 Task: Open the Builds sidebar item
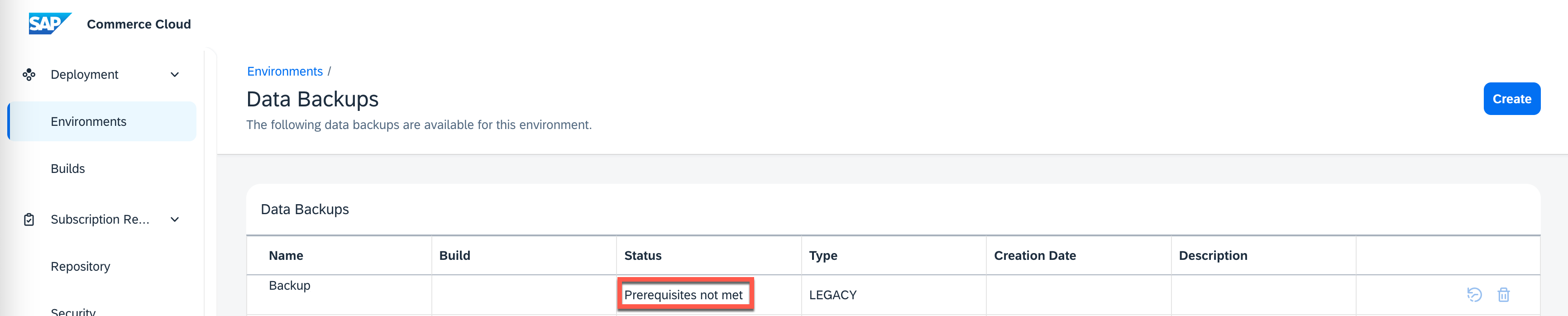coord(67,169)
